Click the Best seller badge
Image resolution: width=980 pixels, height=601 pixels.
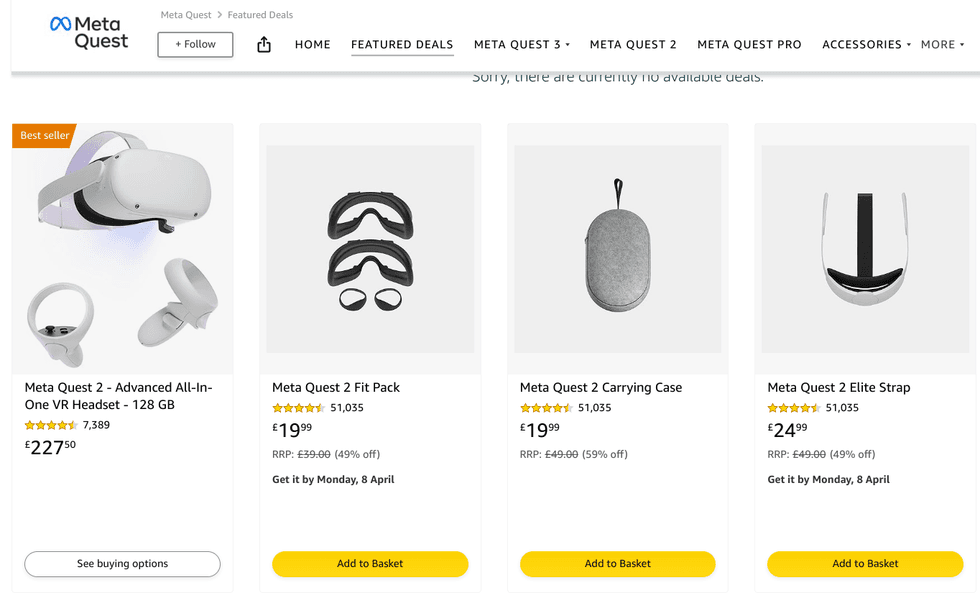tap(45, 135)
